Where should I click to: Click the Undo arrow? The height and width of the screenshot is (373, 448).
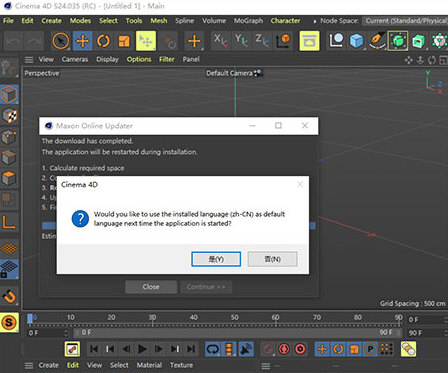[13, 41]
